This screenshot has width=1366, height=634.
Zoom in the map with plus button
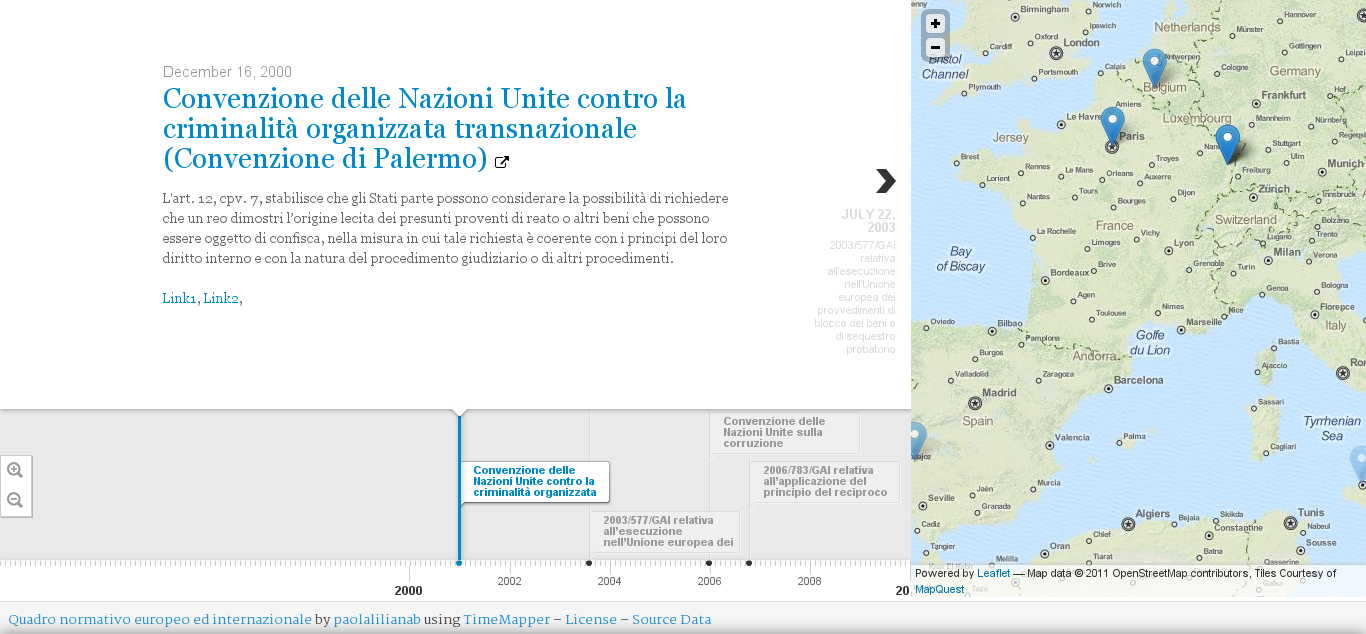[x=935, y=24]
